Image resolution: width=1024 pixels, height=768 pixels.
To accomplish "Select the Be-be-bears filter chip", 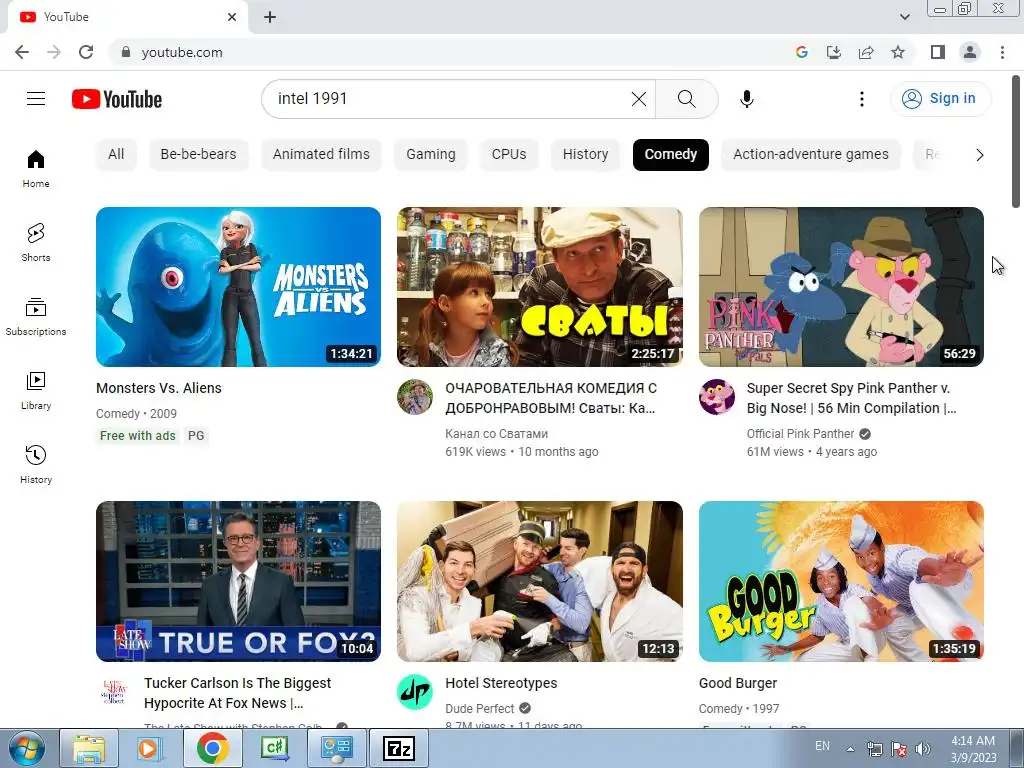I will [x=199, y=155].
